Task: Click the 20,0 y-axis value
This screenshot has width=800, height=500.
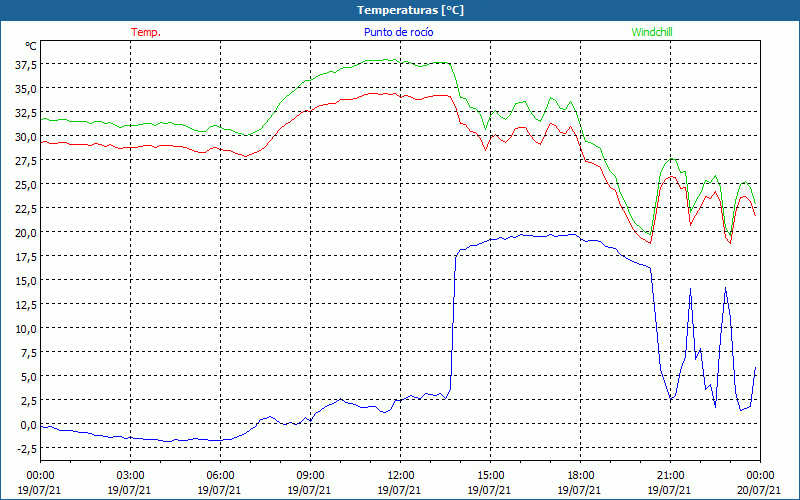Action: 27,232
